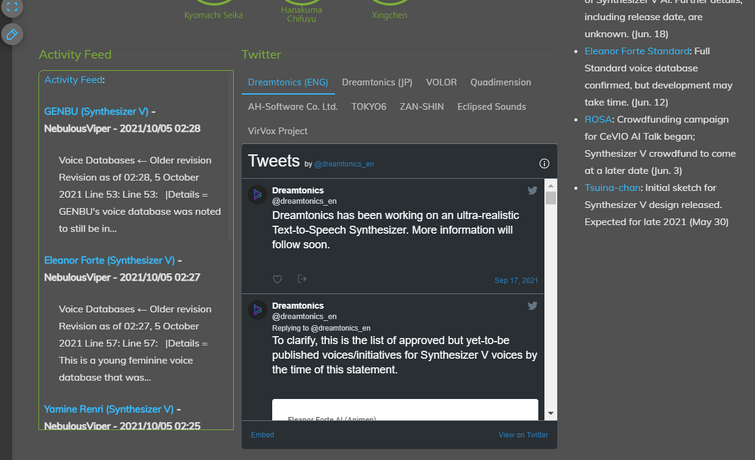The height and width of the screenshot is (460, 755).
Task: Click the embedded image card in reply tweet
Action: pos(405,409)
